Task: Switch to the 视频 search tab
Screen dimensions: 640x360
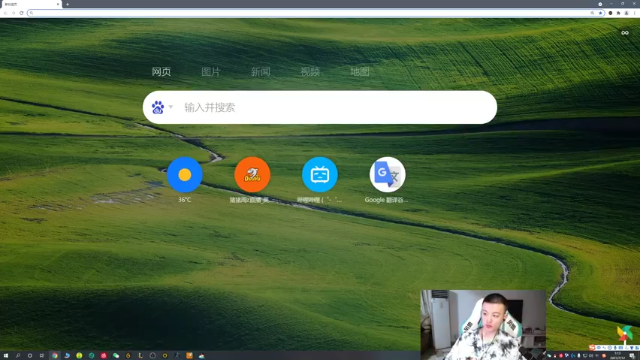Action: tap(310, 72)
